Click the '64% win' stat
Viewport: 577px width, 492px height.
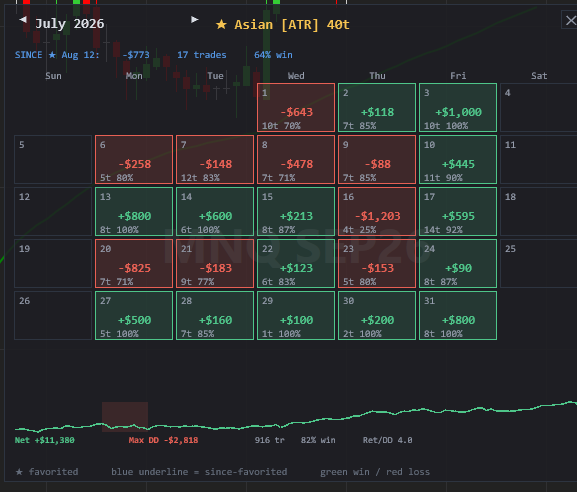point(273,55)
